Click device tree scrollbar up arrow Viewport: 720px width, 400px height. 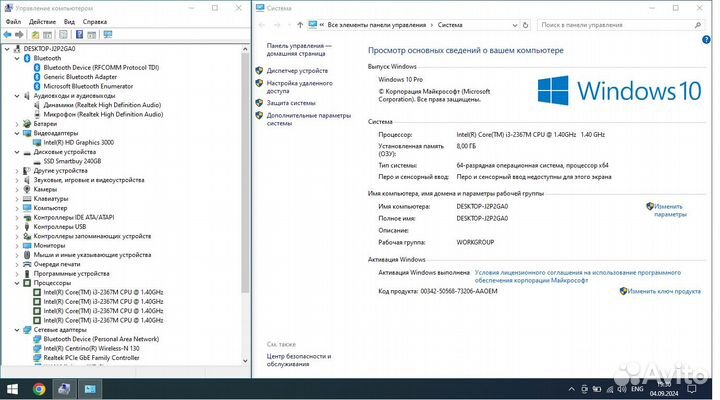point(245,49)
